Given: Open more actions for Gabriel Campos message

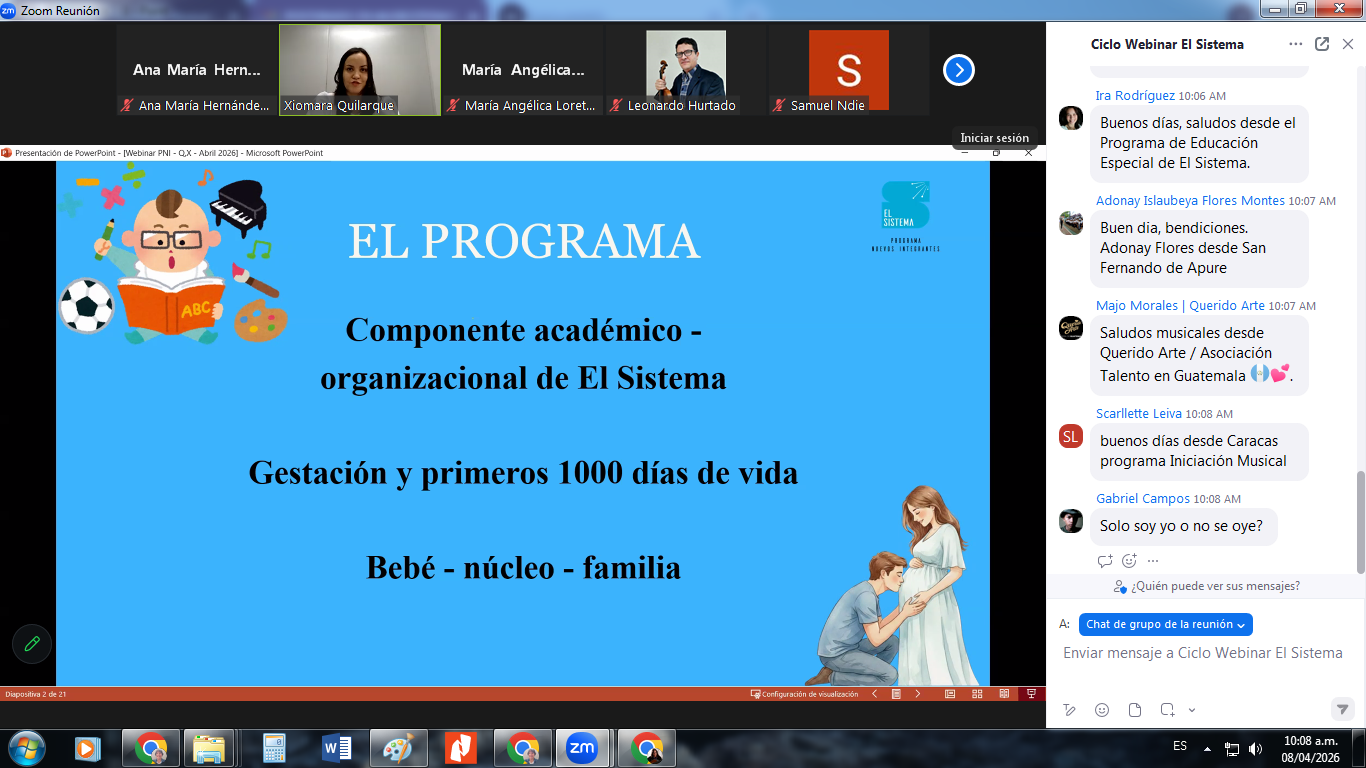Looking at the screenshot, I should click(x=1153, y=561).
